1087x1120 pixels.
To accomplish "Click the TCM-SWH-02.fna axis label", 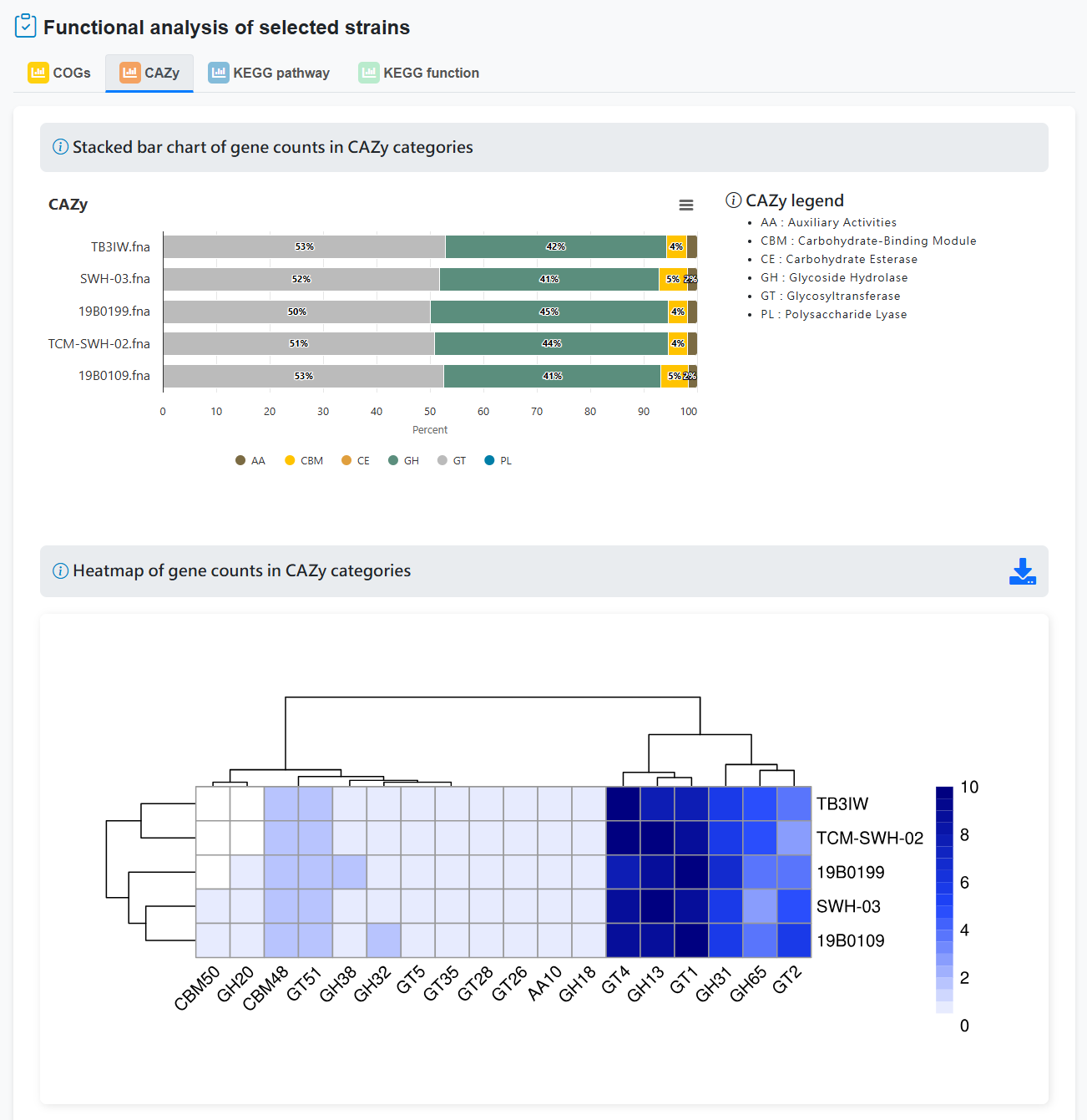I will coord(99,343).
